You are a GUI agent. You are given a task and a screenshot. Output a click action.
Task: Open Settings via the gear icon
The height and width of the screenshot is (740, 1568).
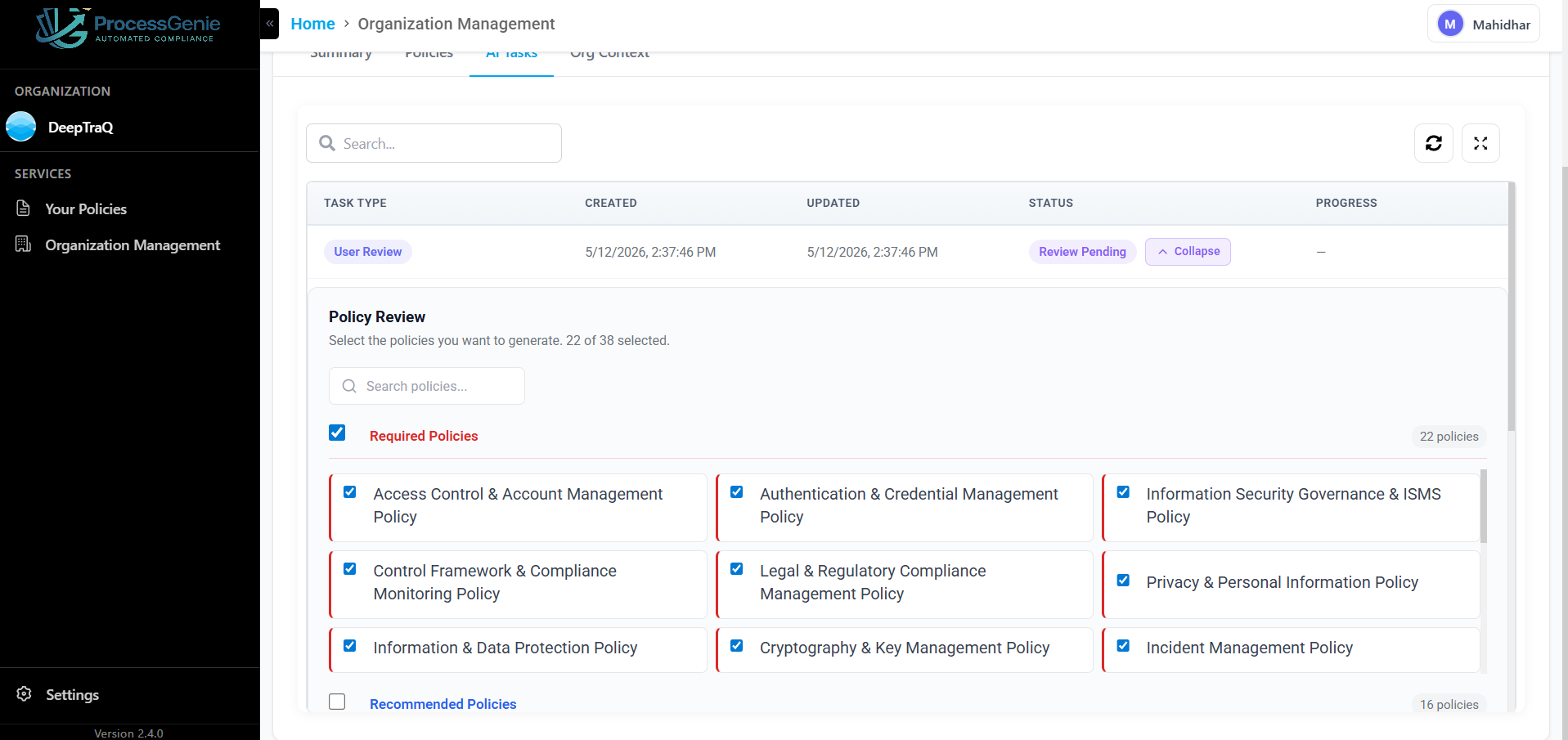tap(25, 694)
